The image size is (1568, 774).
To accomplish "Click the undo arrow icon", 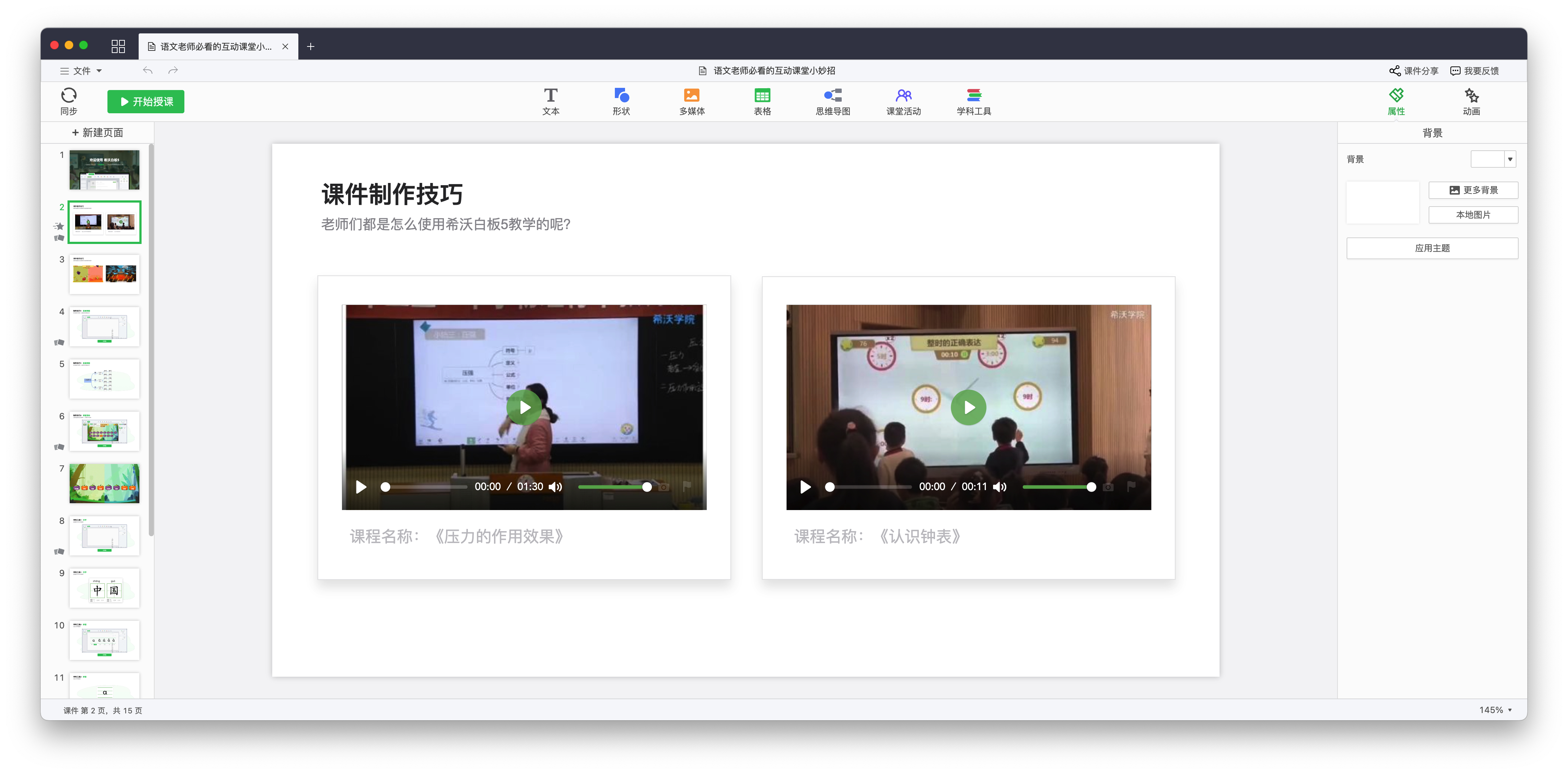I will click(147, 71).
